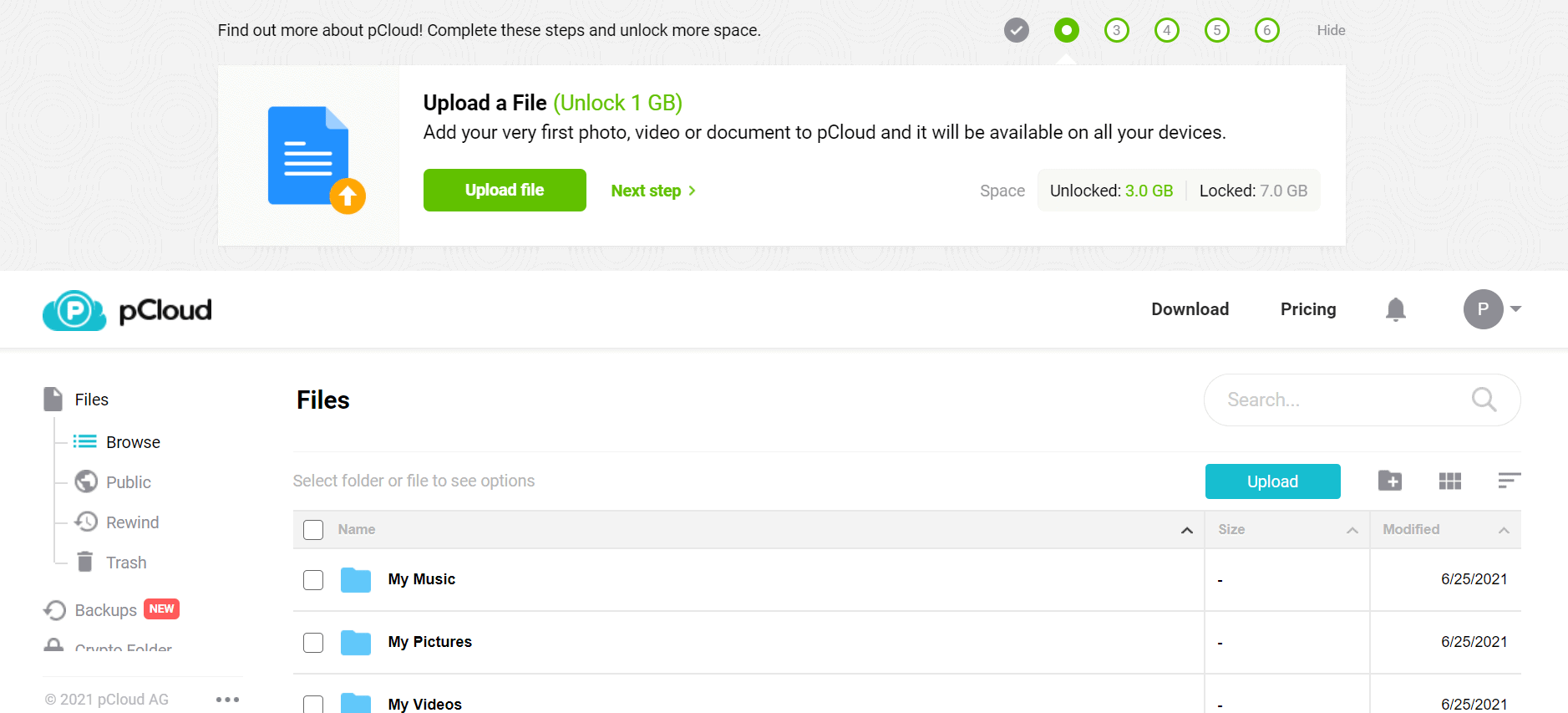Viewport: 1568px width, 713px height.
Task: Click Unlocked: 3.0 GB space value
Action: (1111, 191)
